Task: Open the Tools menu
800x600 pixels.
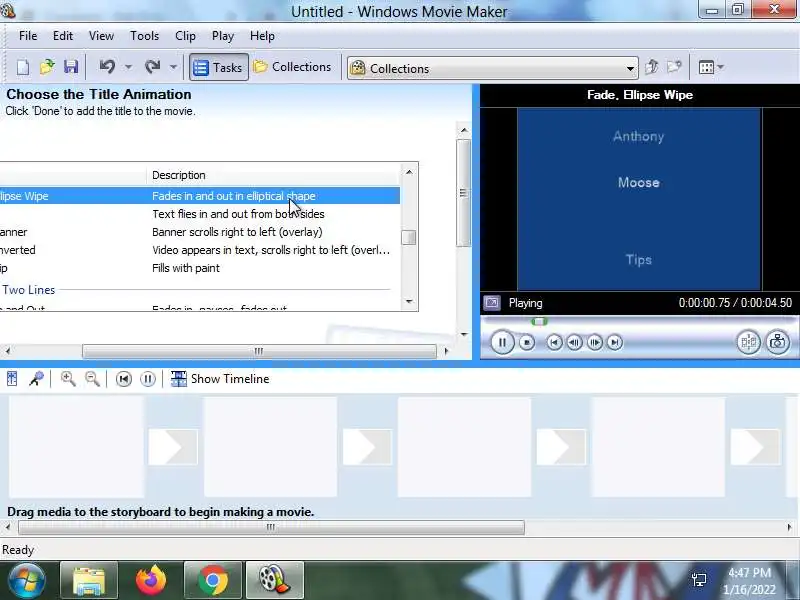Action: tap(144, 36)
